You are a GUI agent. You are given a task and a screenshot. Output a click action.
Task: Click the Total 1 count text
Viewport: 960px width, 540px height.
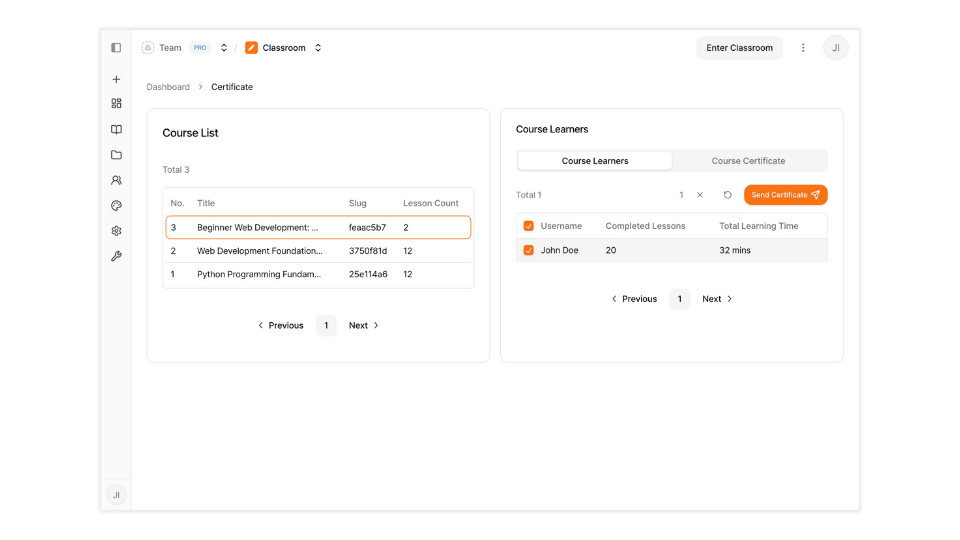[x=528, y=195]
